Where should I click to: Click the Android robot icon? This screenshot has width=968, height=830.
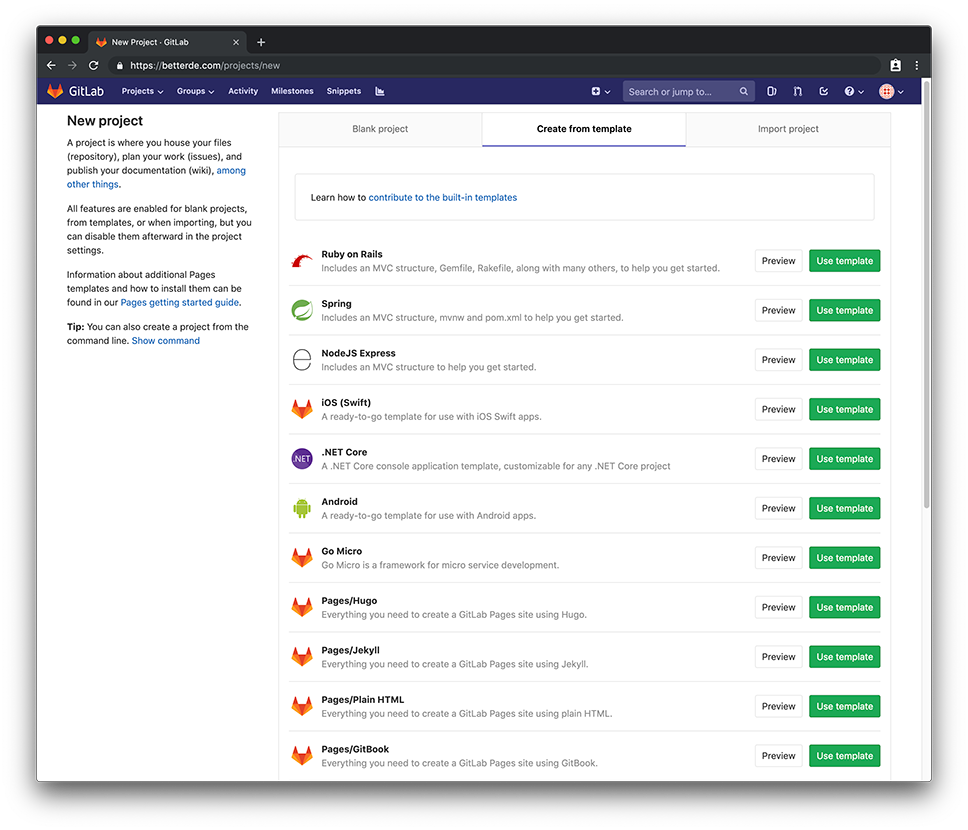click(301, 508)
